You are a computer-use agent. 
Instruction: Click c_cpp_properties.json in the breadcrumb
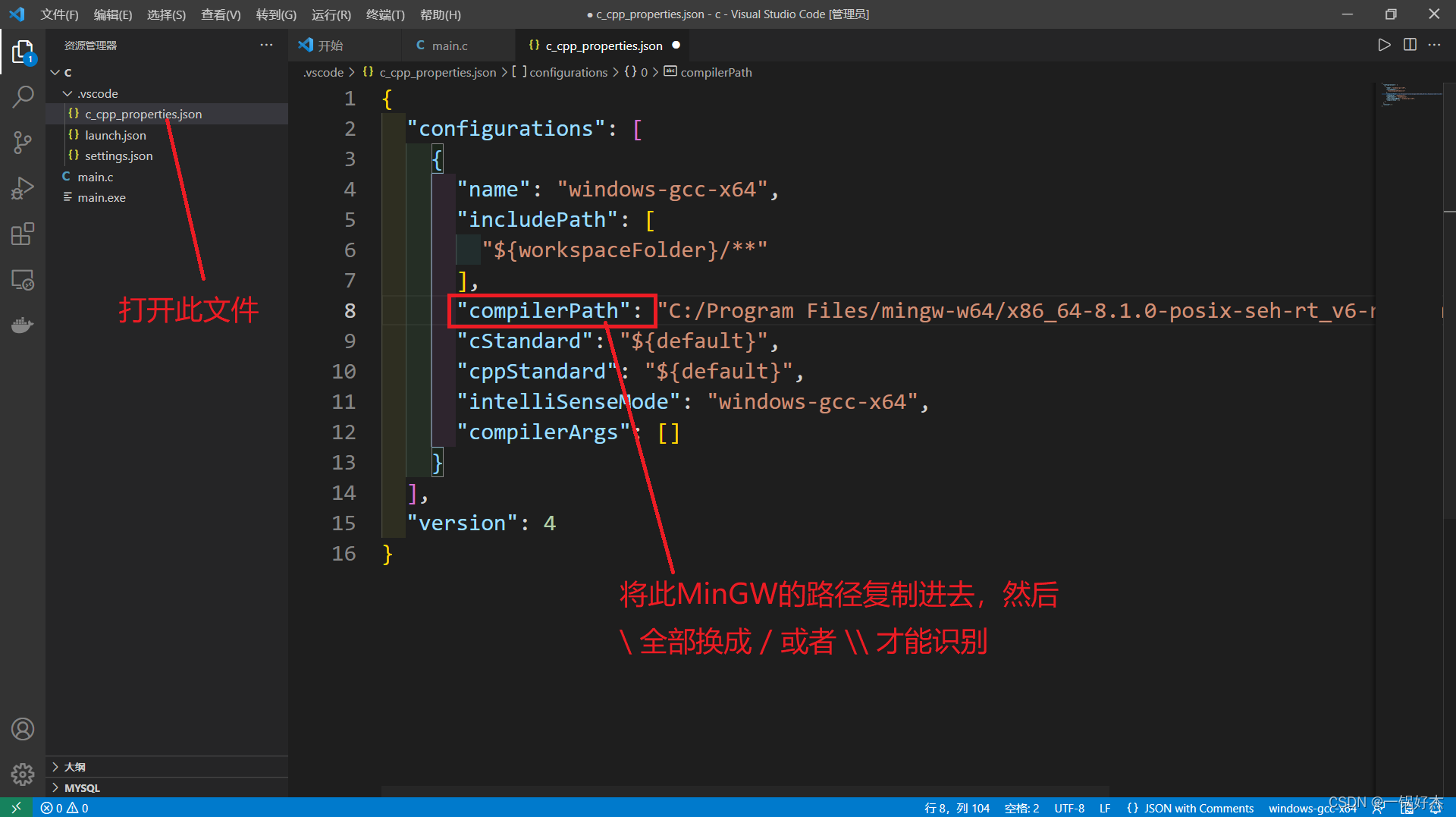[x=429, y=72]
